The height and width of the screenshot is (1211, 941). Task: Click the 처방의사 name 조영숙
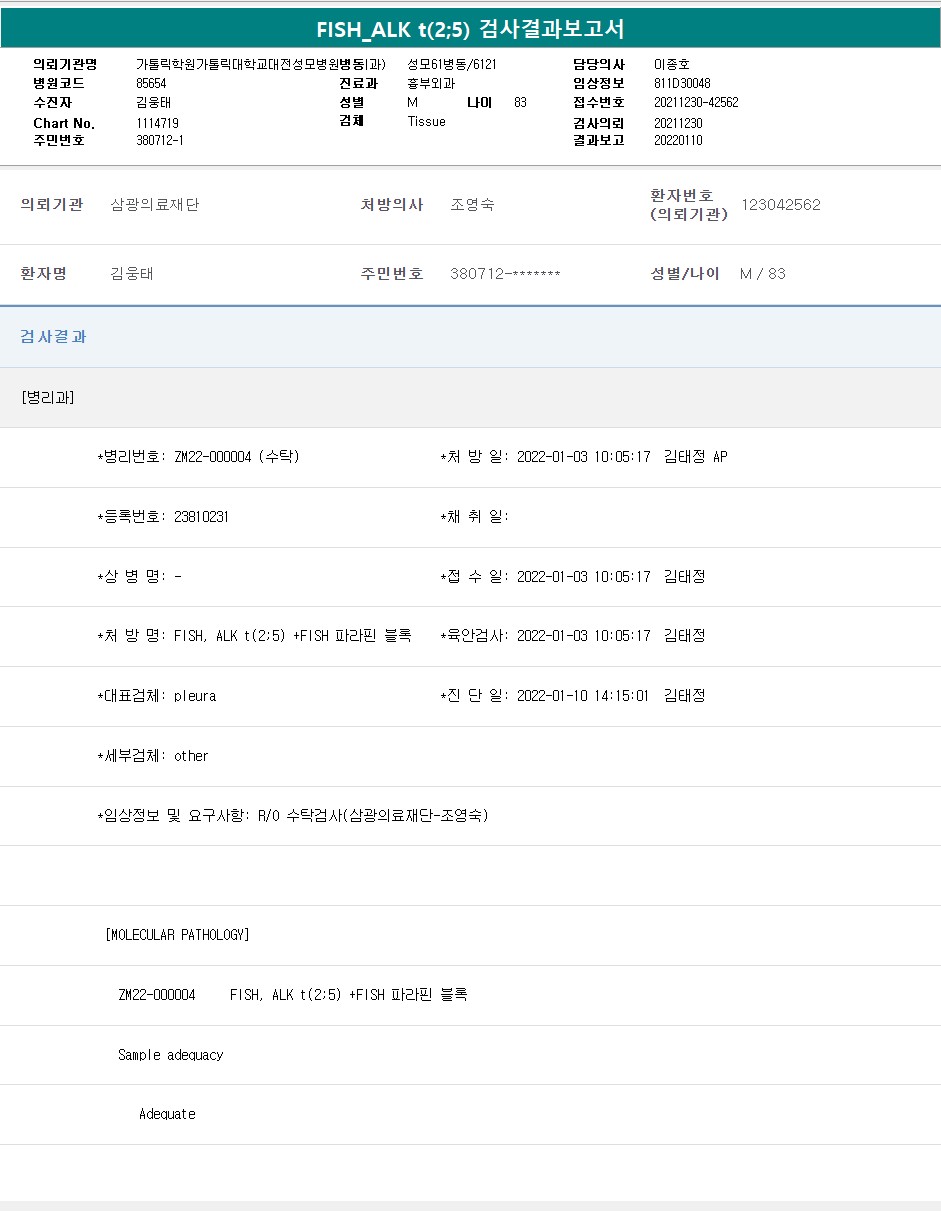[x=472, y=205]
